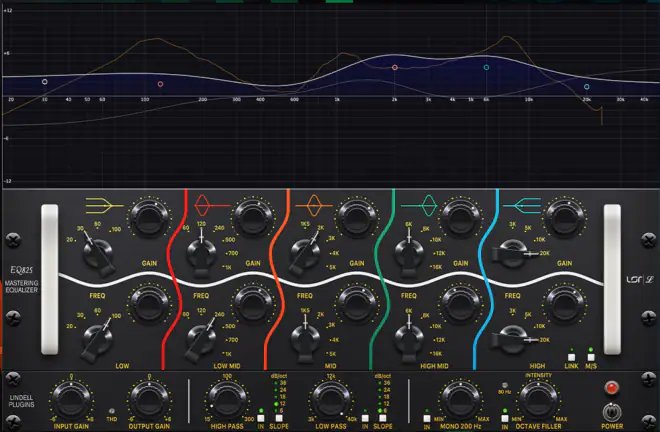Screen dimensions: 660x432
Task: Click the green high mid bell shape icon
Action: [x=419, y=205]
